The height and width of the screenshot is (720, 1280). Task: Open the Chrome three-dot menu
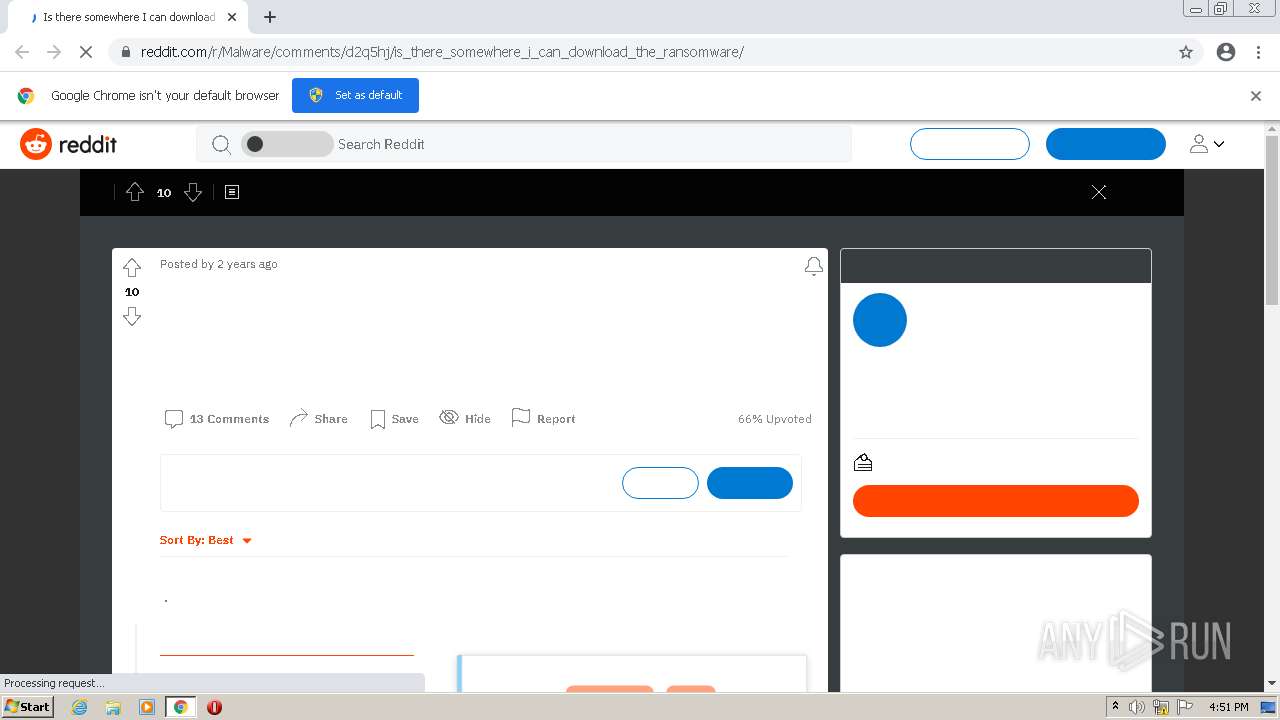point(1259,52)
